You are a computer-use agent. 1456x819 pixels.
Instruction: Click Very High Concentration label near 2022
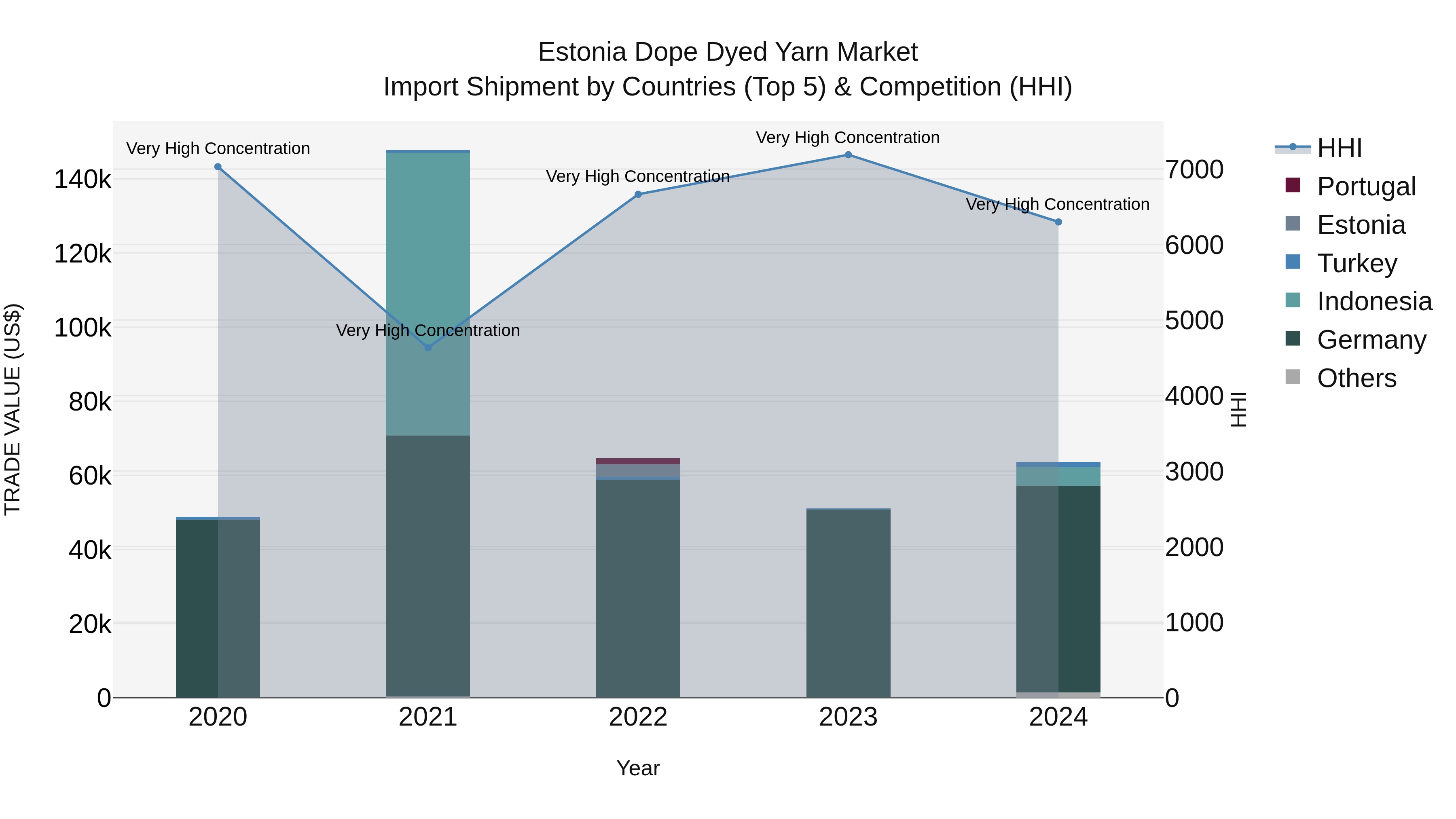[638, 176]
